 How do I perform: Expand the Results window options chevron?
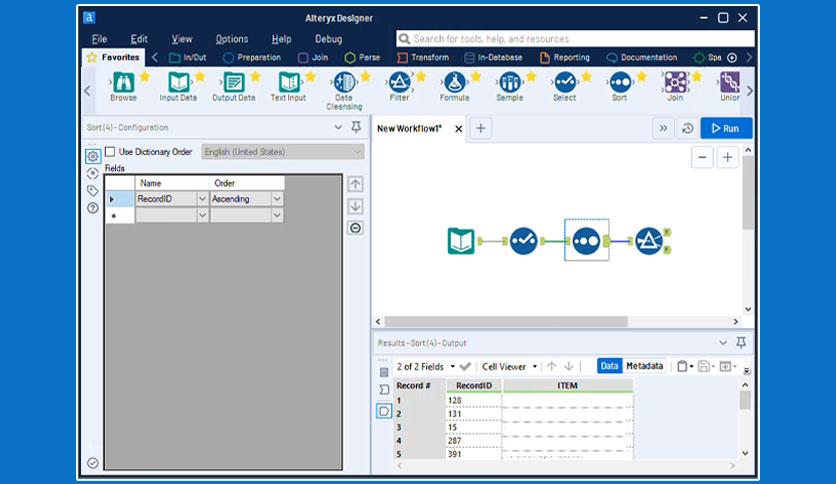tap(723, 343)
